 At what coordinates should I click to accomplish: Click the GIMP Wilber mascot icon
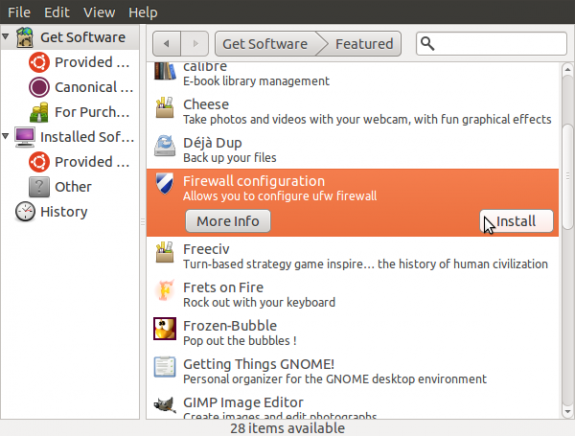[x=165, y=405]
